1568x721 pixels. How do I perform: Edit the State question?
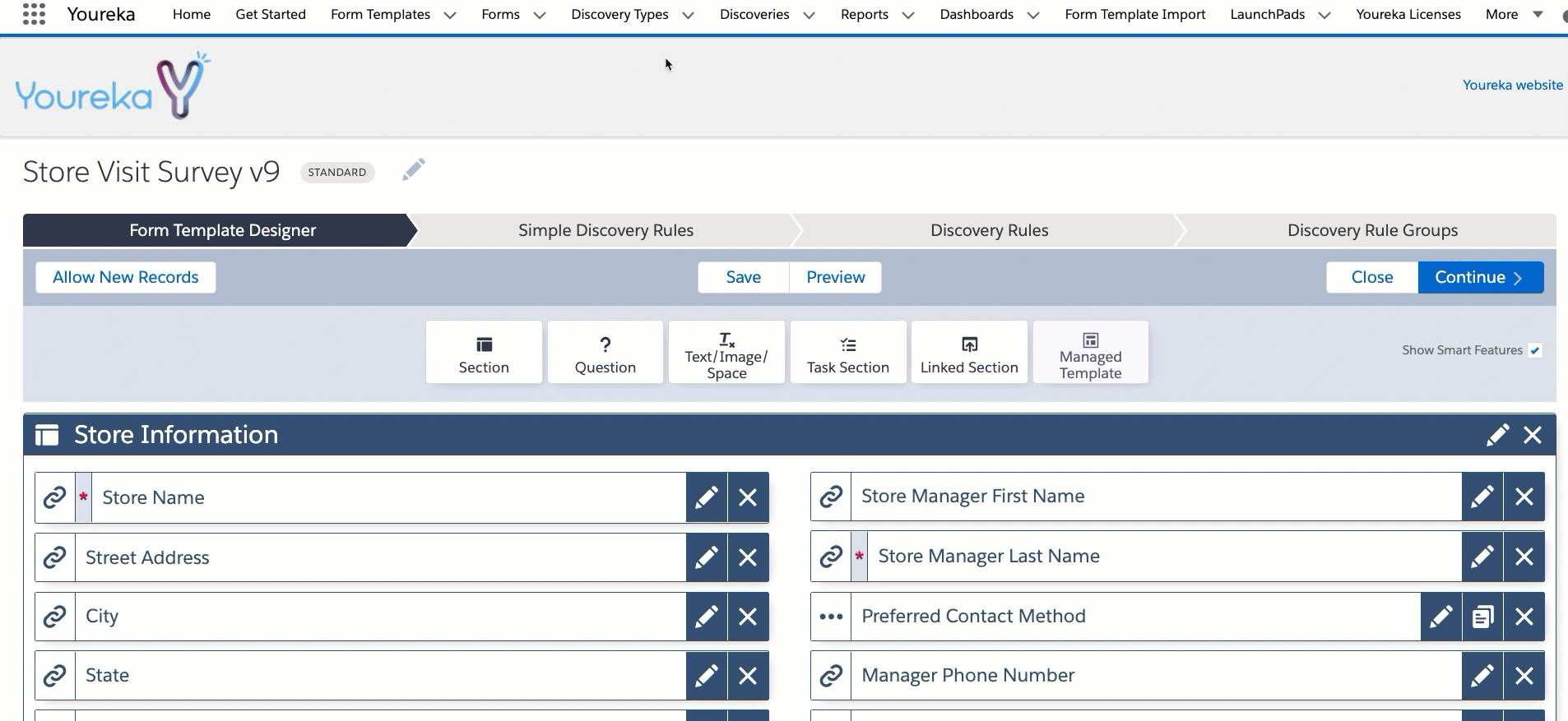point(707,676)
